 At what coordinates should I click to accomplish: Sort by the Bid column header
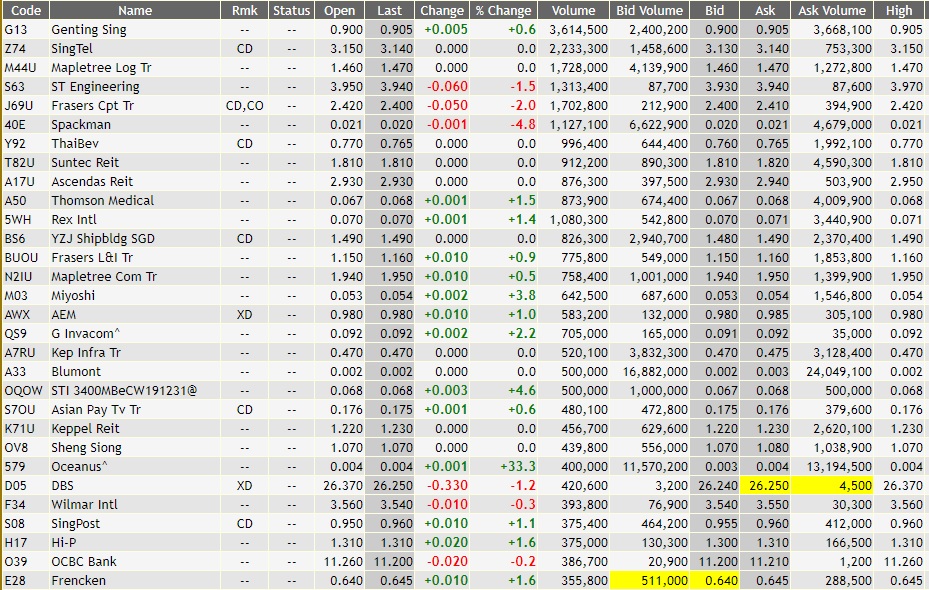coord(715,10)
